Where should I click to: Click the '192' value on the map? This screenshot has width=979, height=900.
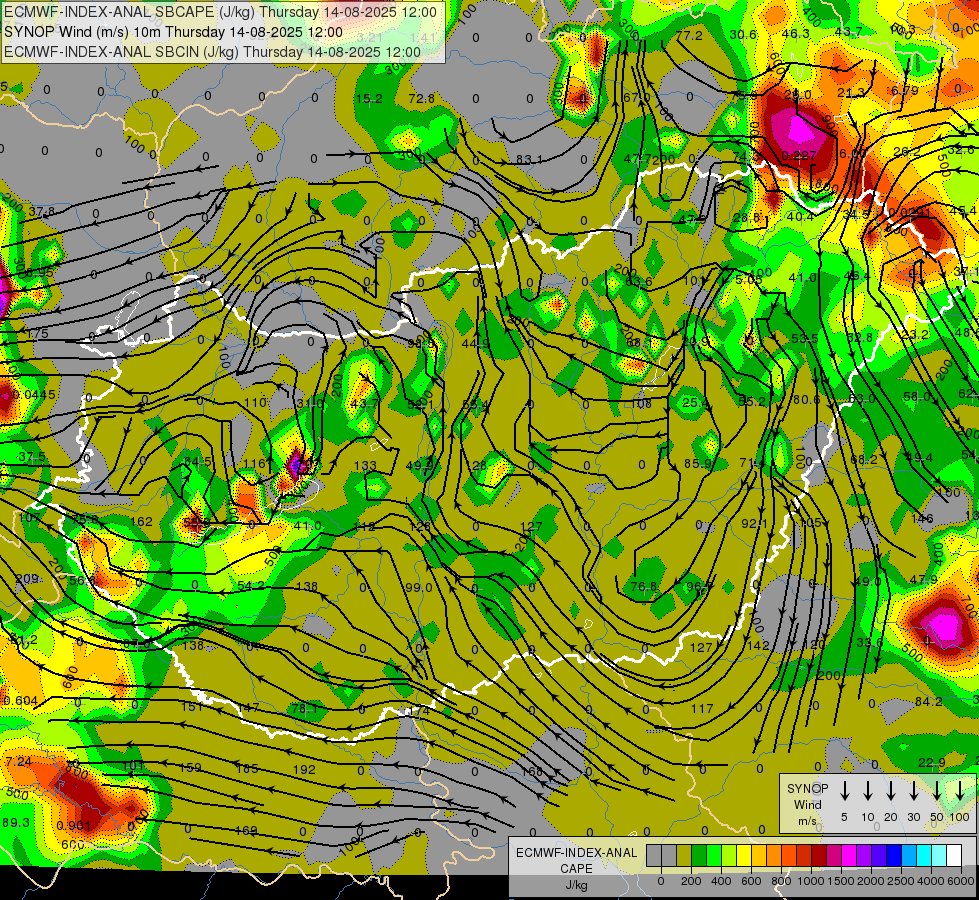pos(304,770)
